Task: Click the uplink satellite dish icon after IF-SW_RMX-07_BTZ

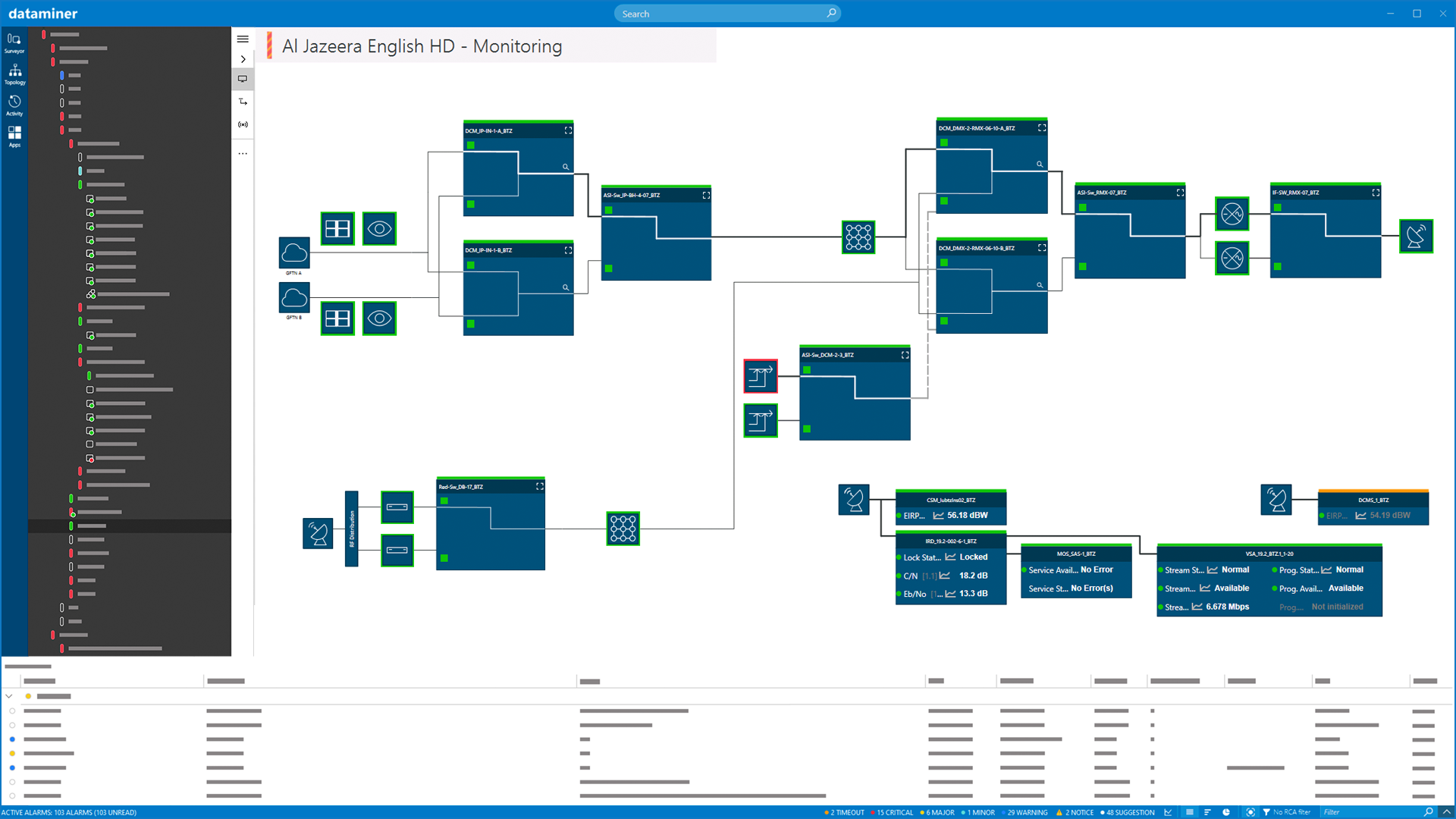Action: pos(1416,236)
